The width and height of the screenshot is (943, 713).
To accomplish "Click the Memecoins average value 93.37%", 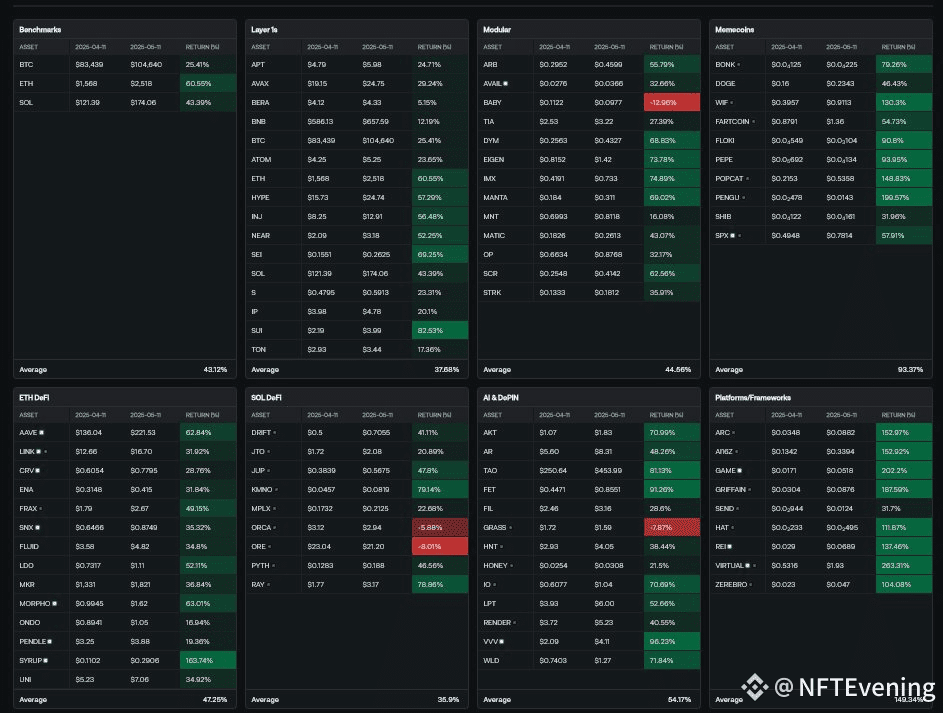I will (911, 370).
